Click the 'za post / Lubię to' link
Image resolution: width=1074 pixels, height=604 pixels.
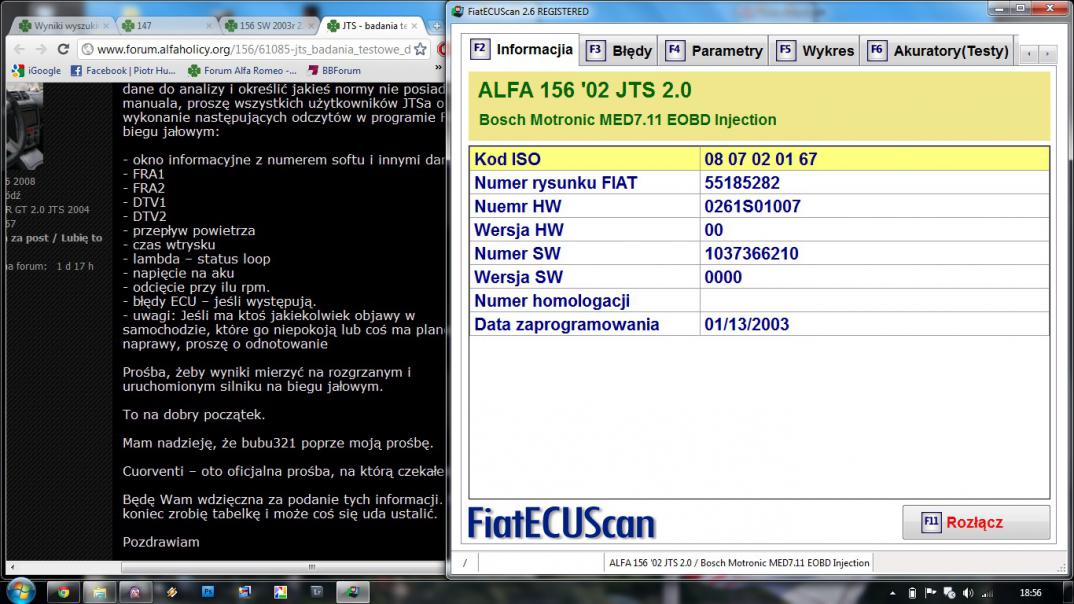pyautogui.click(x=54, y=238)
